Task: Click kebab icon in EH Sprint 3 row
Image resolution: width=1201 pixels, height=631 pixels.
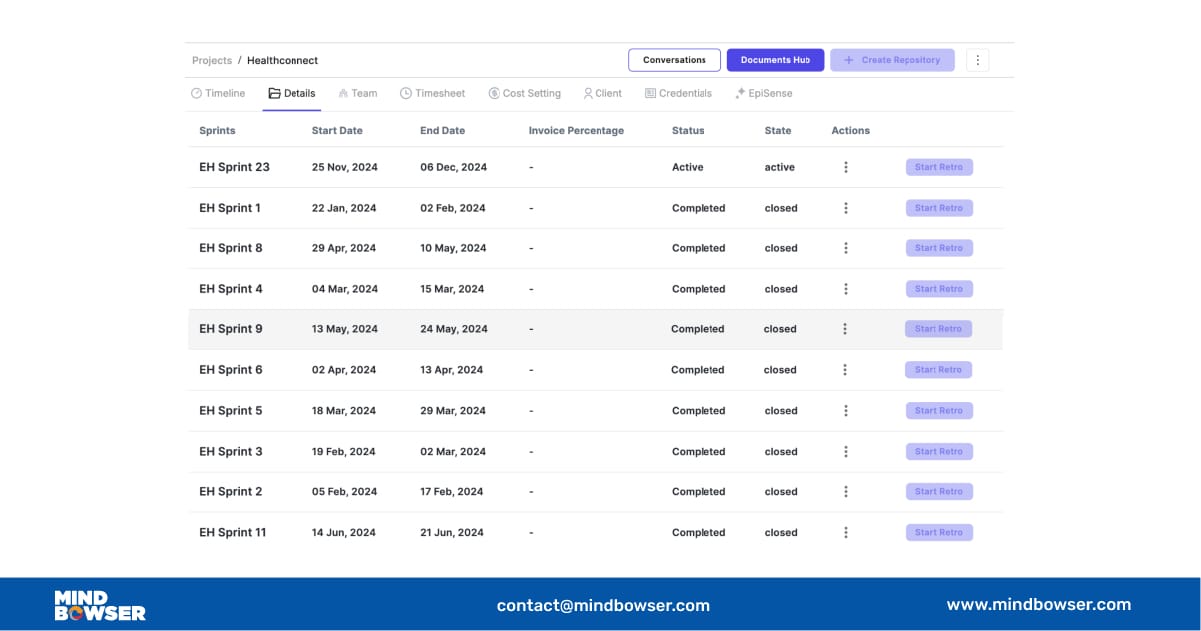Action: (846, 452)
